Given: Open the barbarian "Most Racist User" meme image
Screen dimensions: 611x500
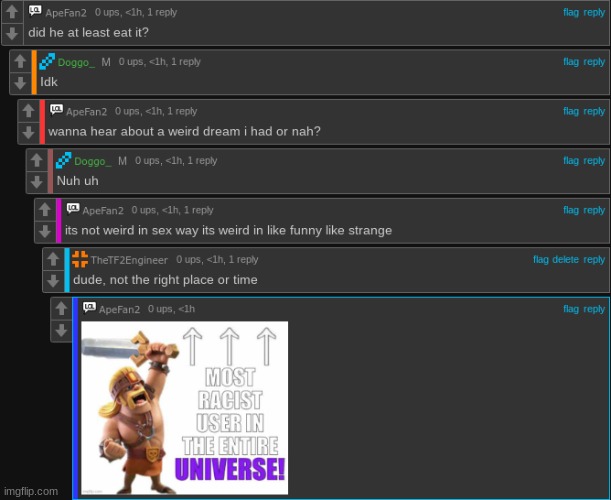Looking at the screenshot, I should (184, 408).
